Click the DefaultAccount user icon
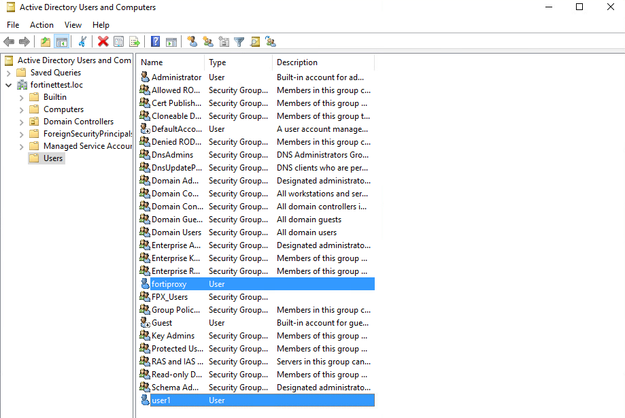This screenshot has height=418, width=625. (145, 129)
